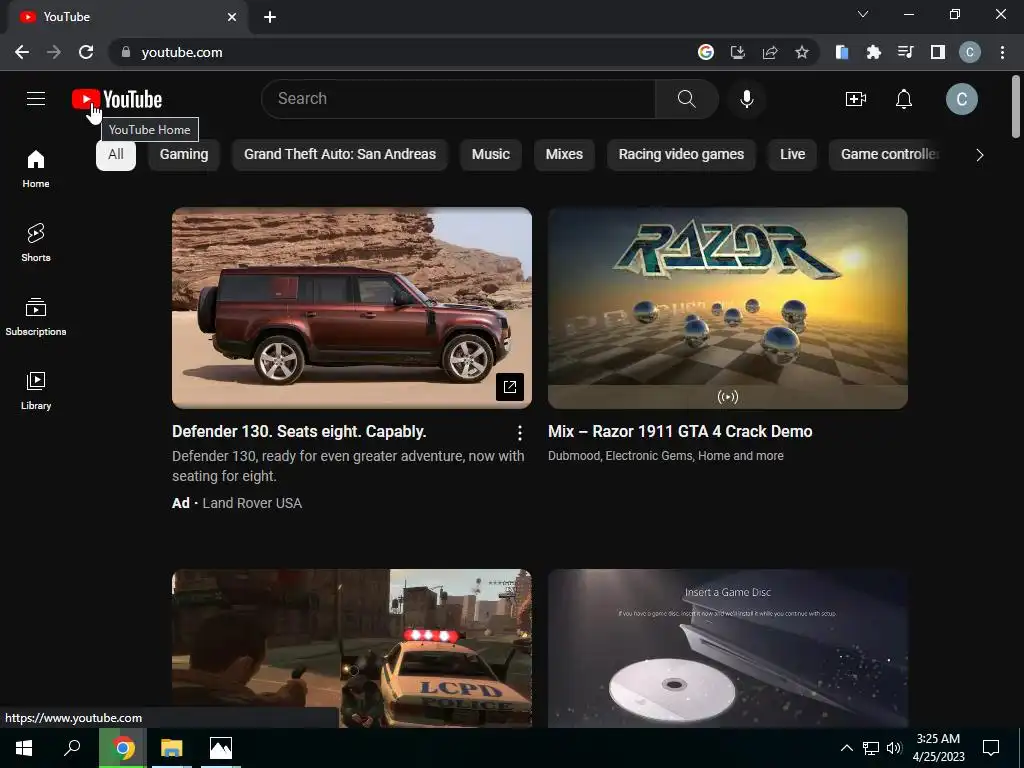Select the Music filter chip
Viewport: 1024px width, 768px height.
[x=490, y=155]
